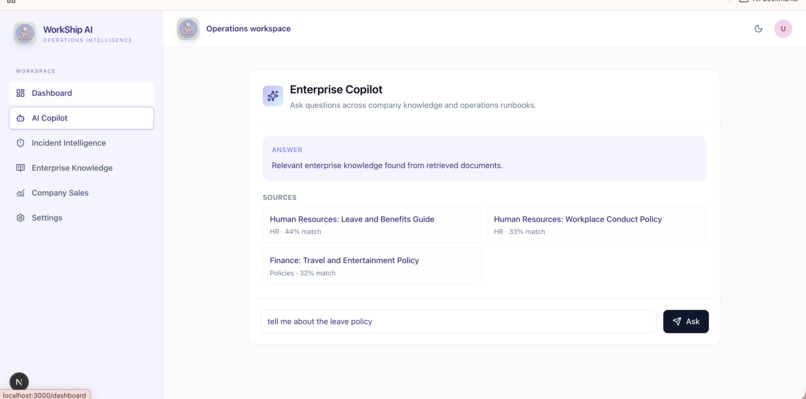The image size is (806, 399).
Task: Click the AI Copilot robot icon
Action: pyautogui.click(x=21, y=118)
